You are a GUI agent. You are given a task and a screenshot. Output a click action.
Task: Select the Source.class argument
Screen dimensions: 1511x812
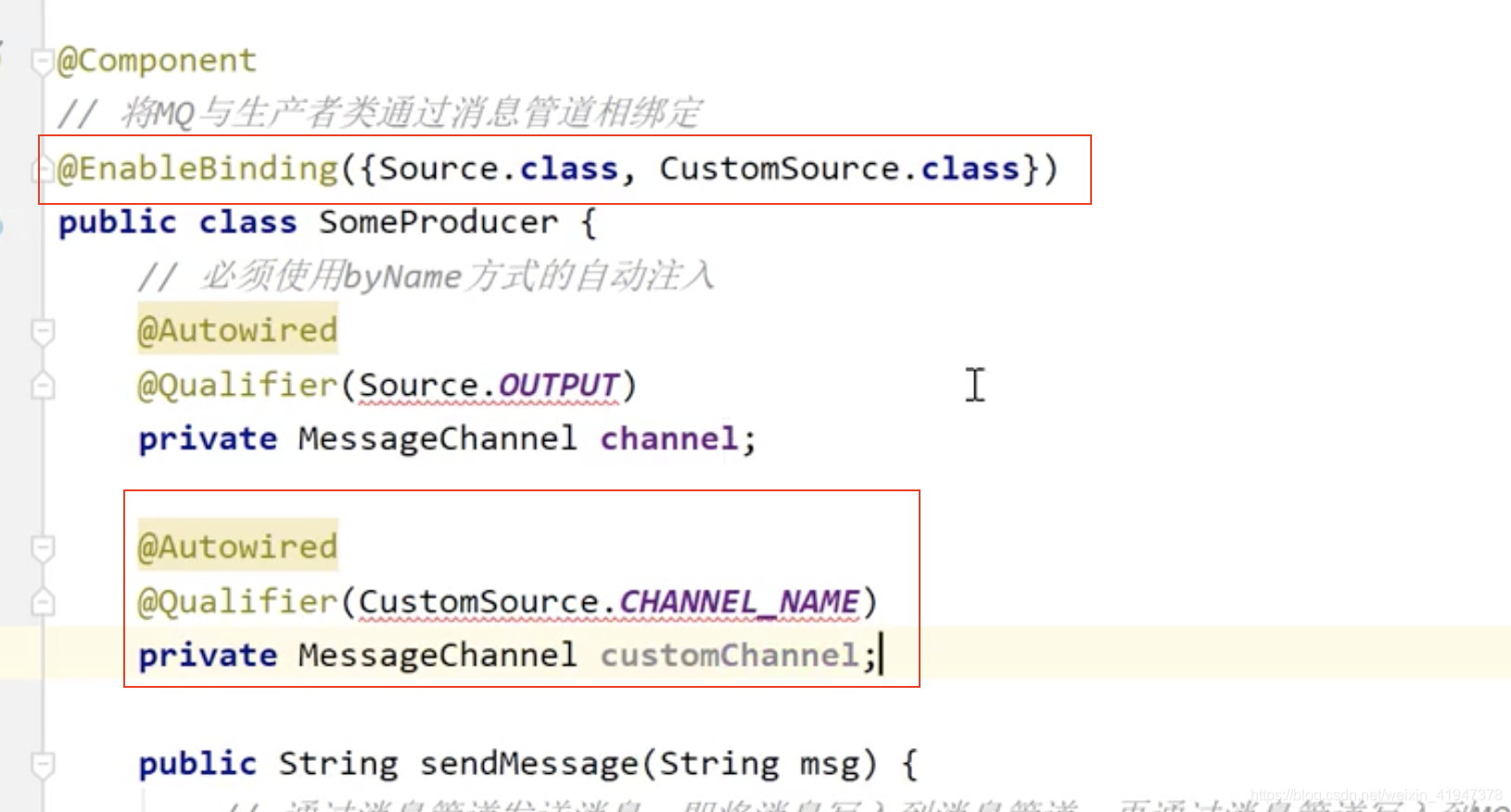pyautogui.click(x=498, y=169)
